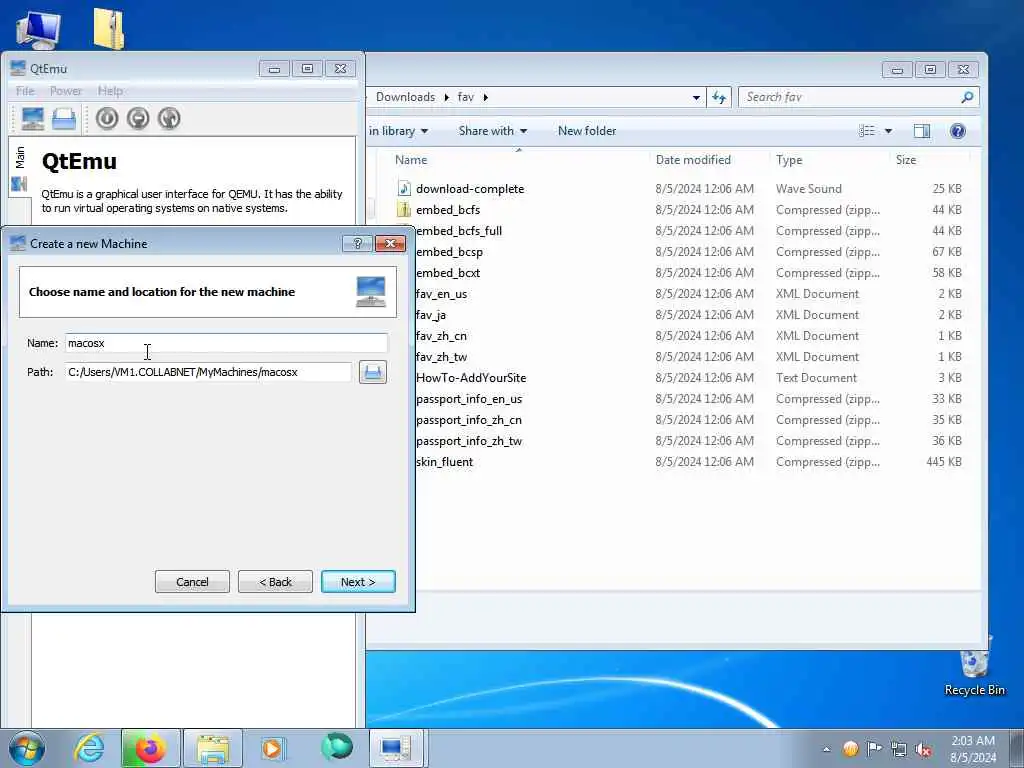Click Share with menu in Explorer
1024x768 pixels.
492,131
